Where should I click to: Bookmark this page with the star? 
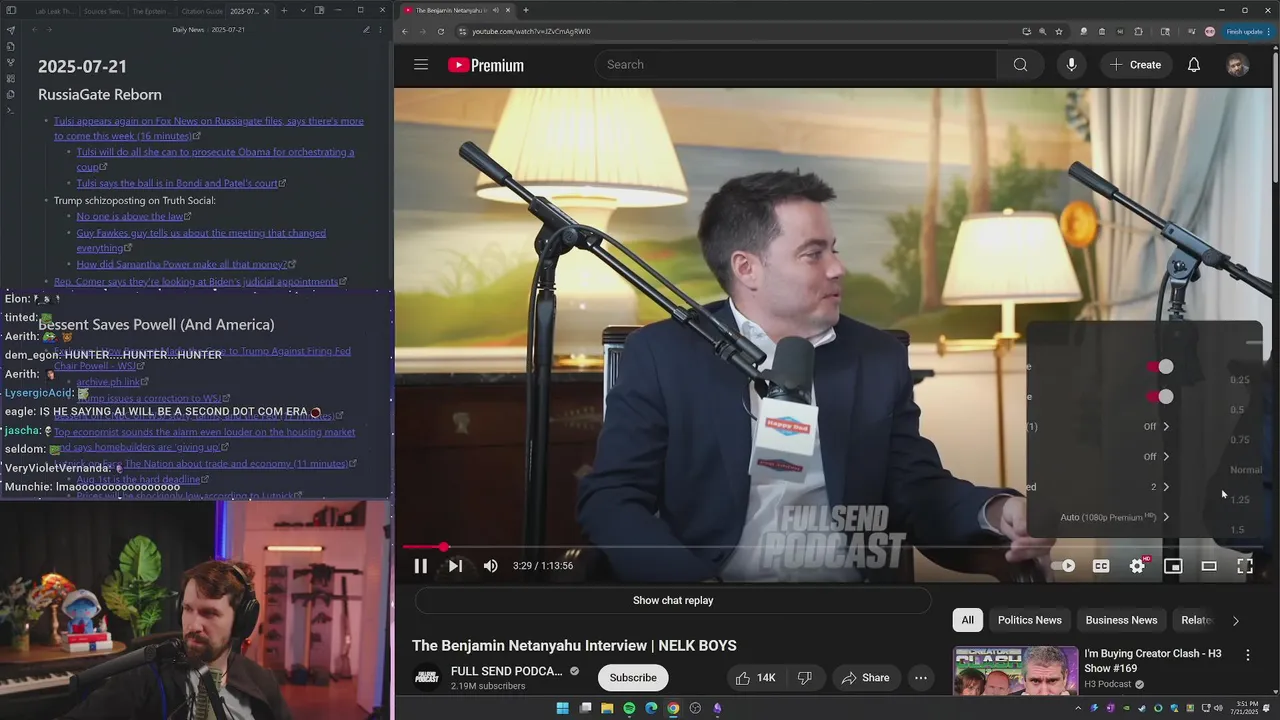[x=1059, y=31]
